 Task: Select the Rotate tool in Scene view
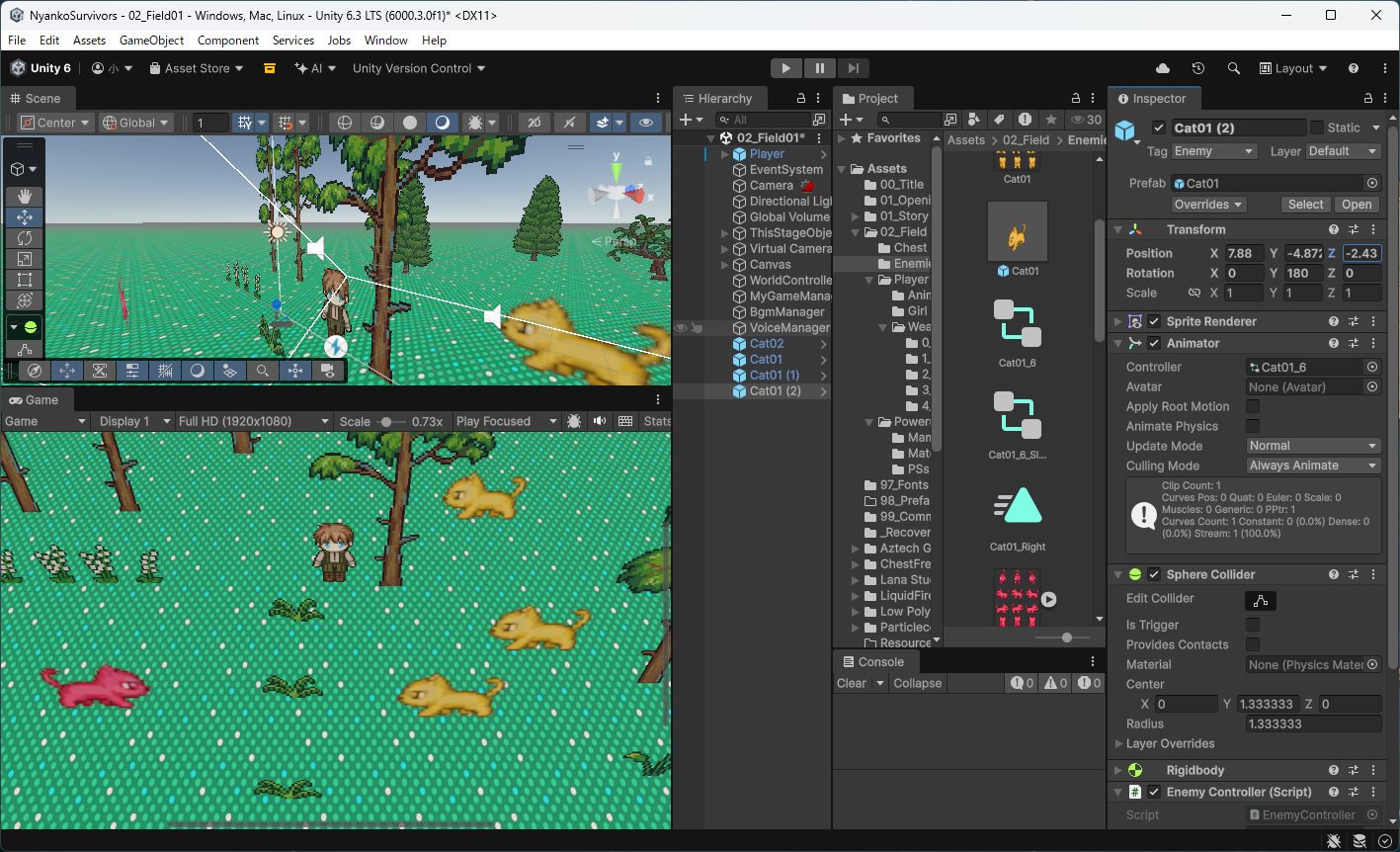tap(25, 238)
